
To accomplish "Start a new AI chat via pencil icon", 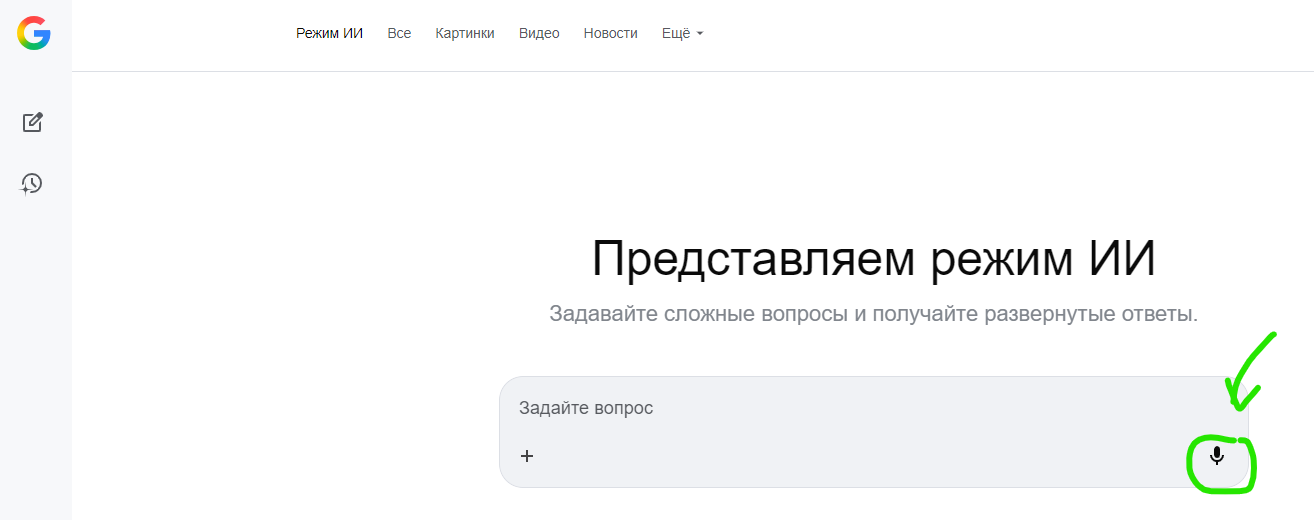I will [x=33, y=122].
